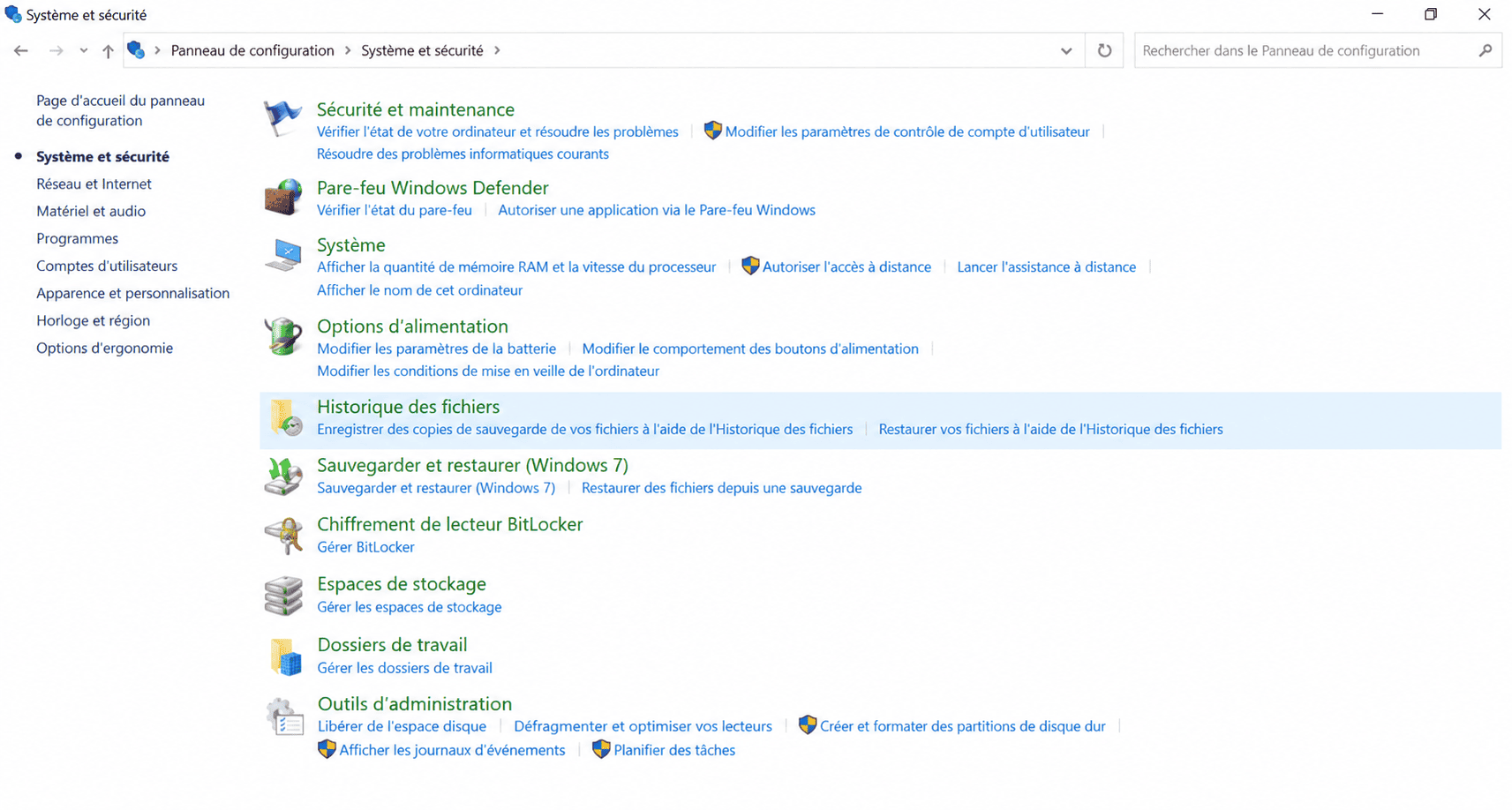
Task: Click the search magnifier icon
Action: (x=1486, y=50)
